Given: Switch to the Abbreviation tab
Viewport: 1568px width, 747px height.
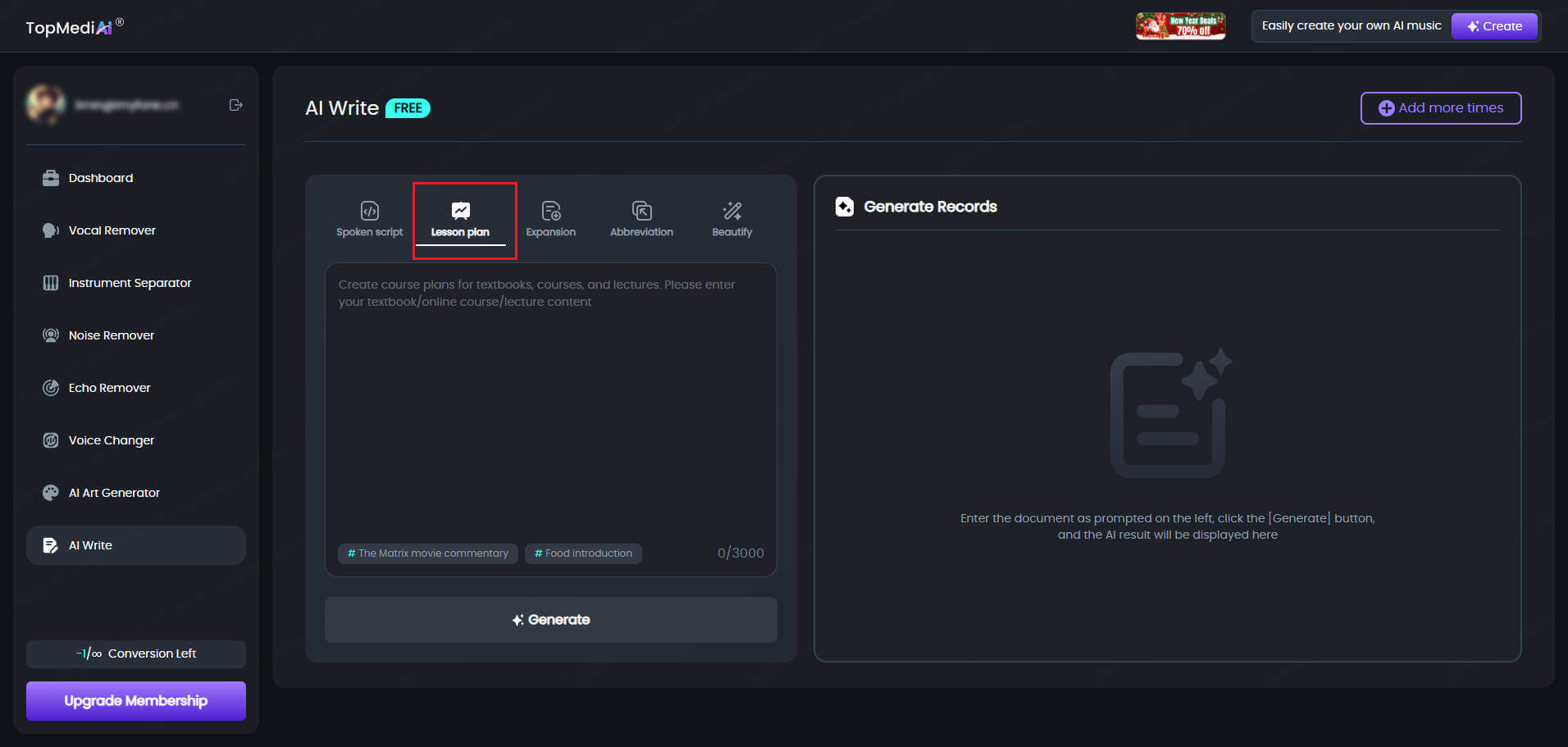Looking at the screenshot, I should (x=642, y=220).
